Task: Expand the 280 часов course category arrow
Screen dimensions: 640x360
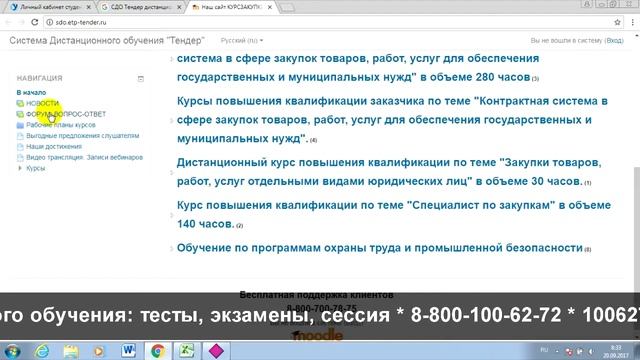Action: (x=172, y=59)
